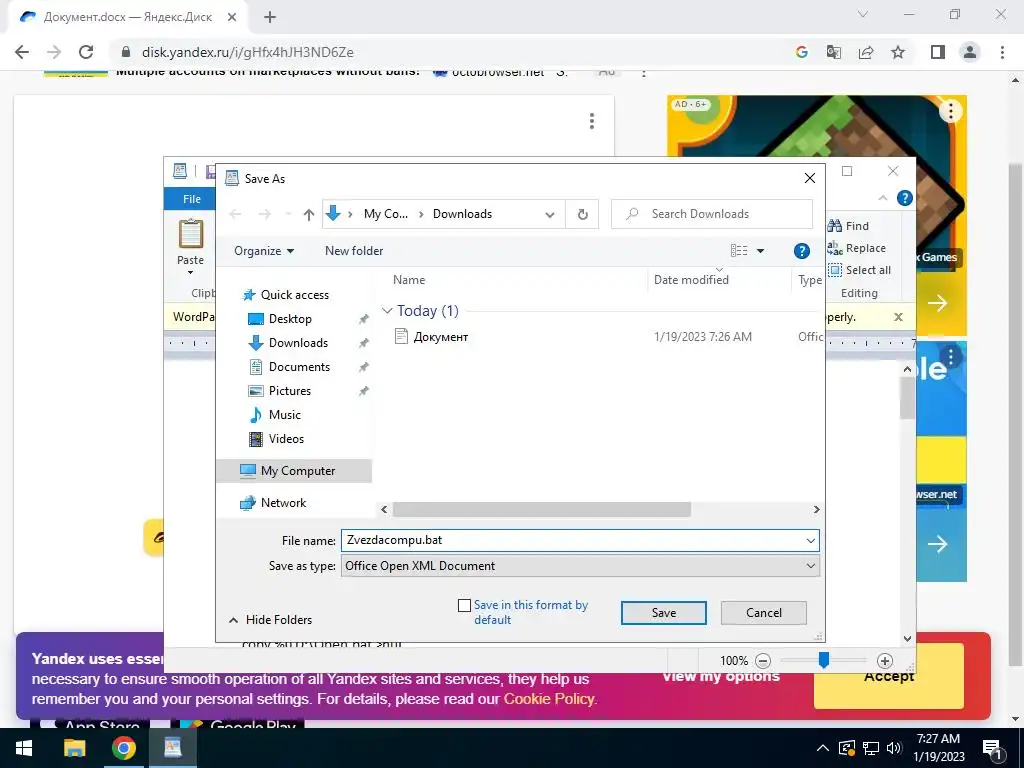Collapse folder pane with Hide Folders
Viewport: 1024px width, 768px height.
pyautogui.click(x=270, y=620)
